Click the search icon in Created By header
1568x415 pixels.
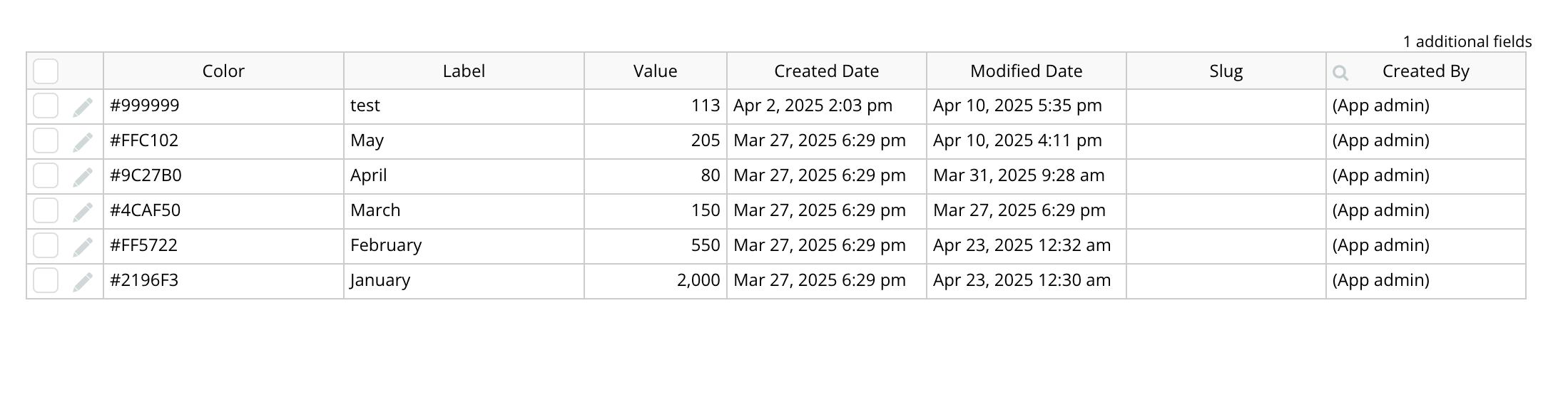coord(1340,72)
